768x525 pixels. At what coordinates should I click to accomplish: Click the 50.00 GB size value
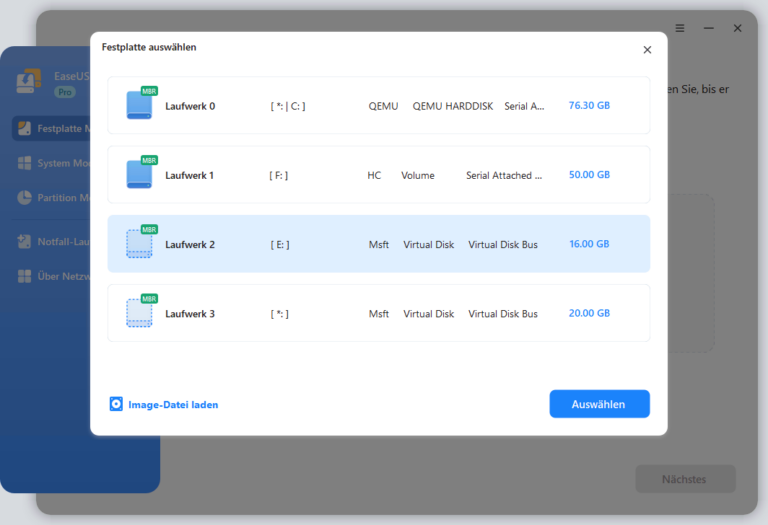(x=589, y=174)
